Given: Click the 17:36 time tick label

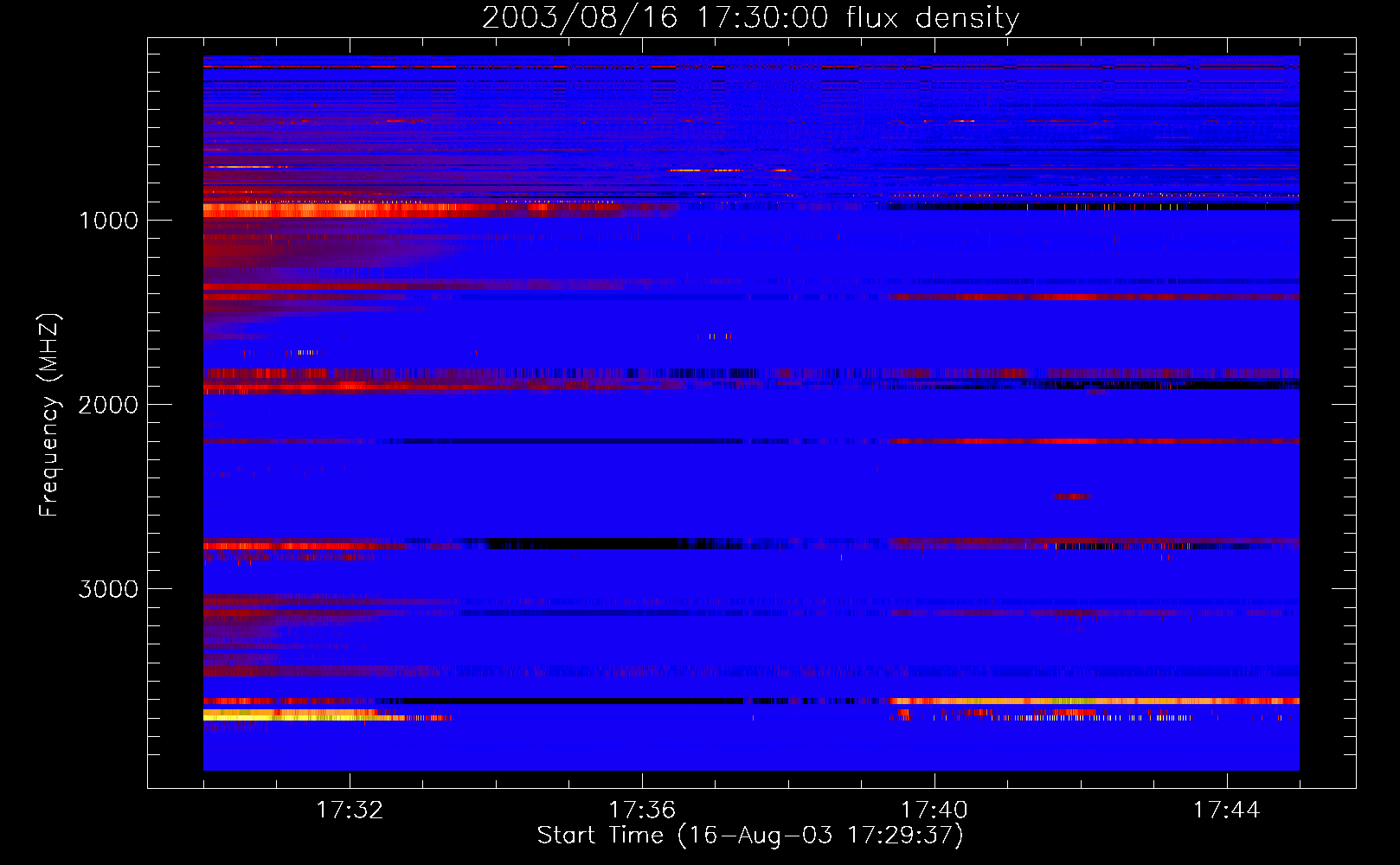Looking at the screenshot, I should tap(642, 811).
